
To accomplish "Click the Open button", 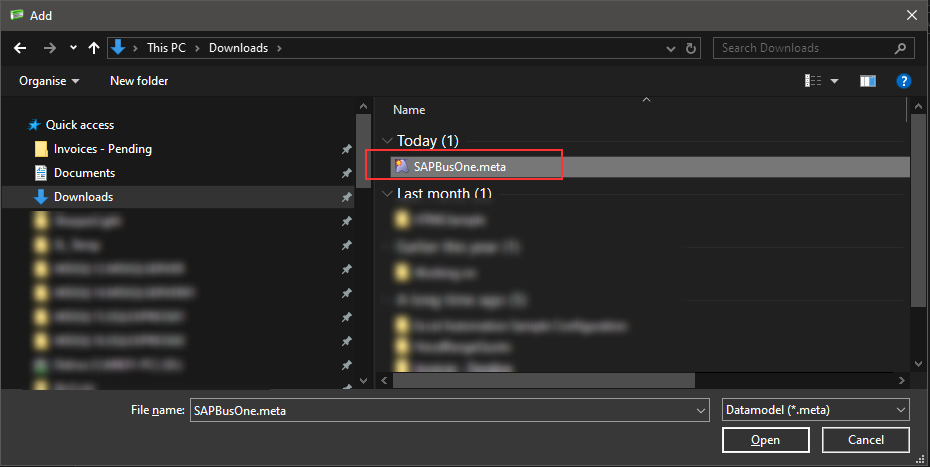I will coord(765,440).
